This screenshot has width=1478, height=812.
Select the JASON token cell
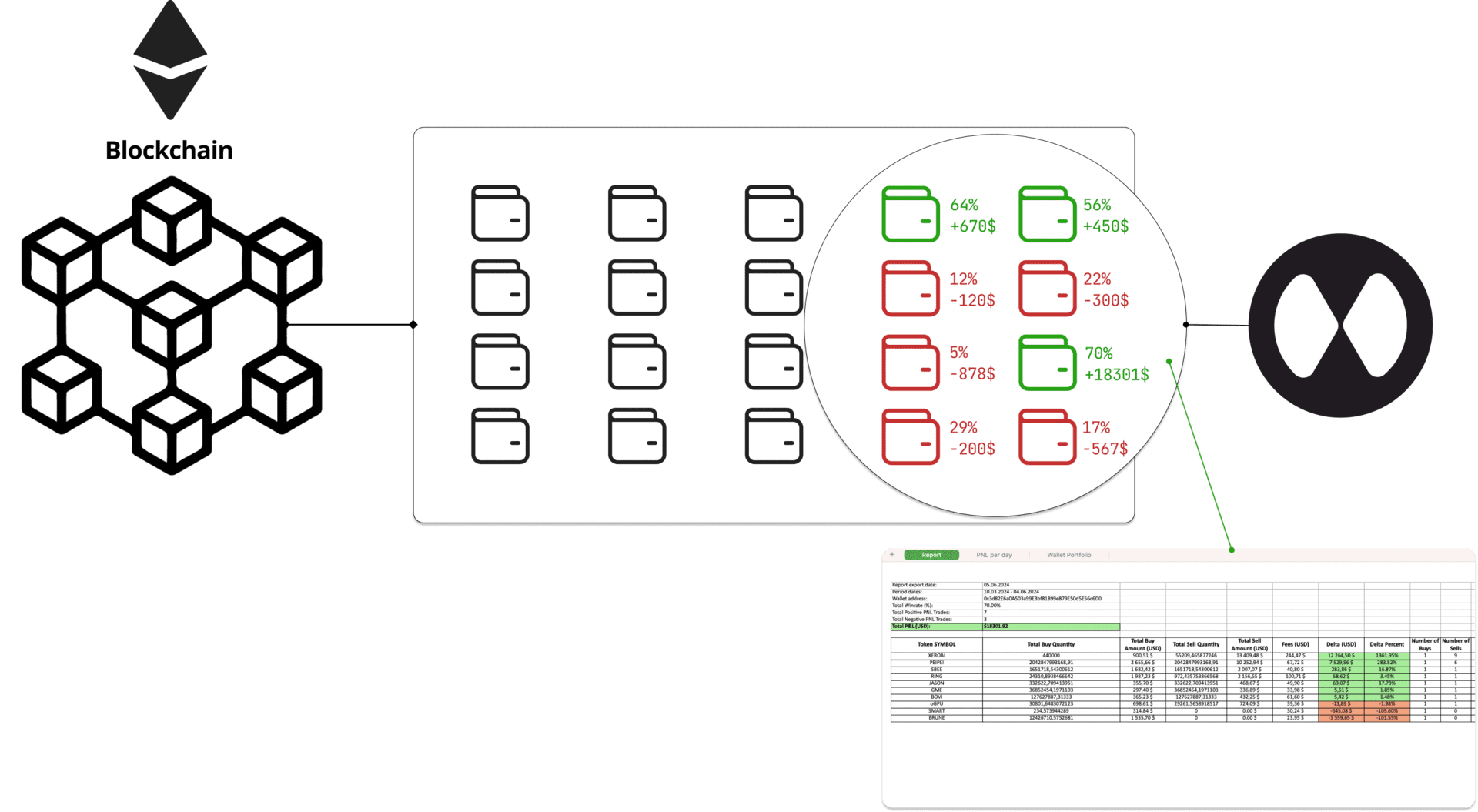937,683
